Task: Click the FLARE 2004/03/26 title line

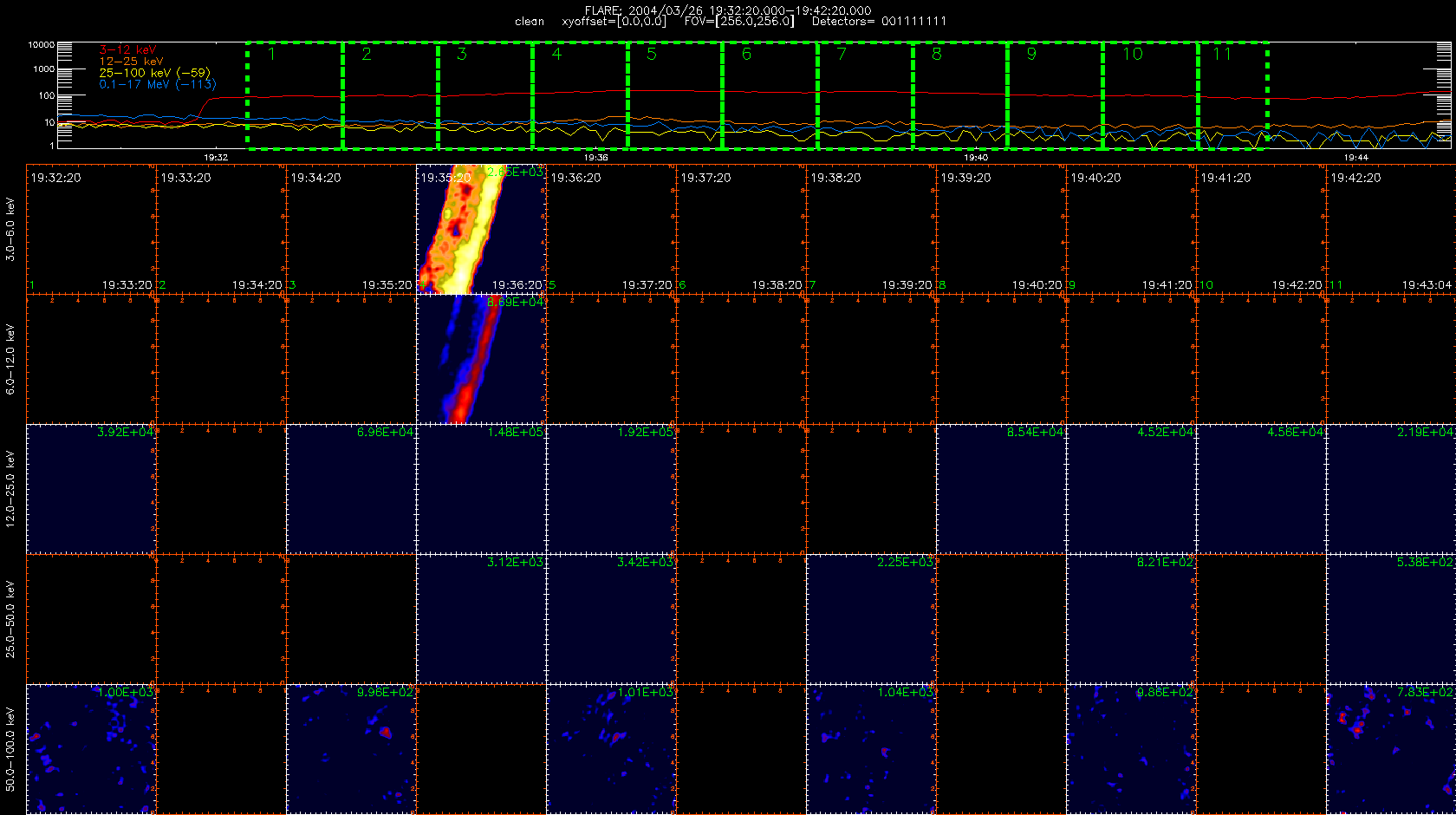Action: (728, 10)
